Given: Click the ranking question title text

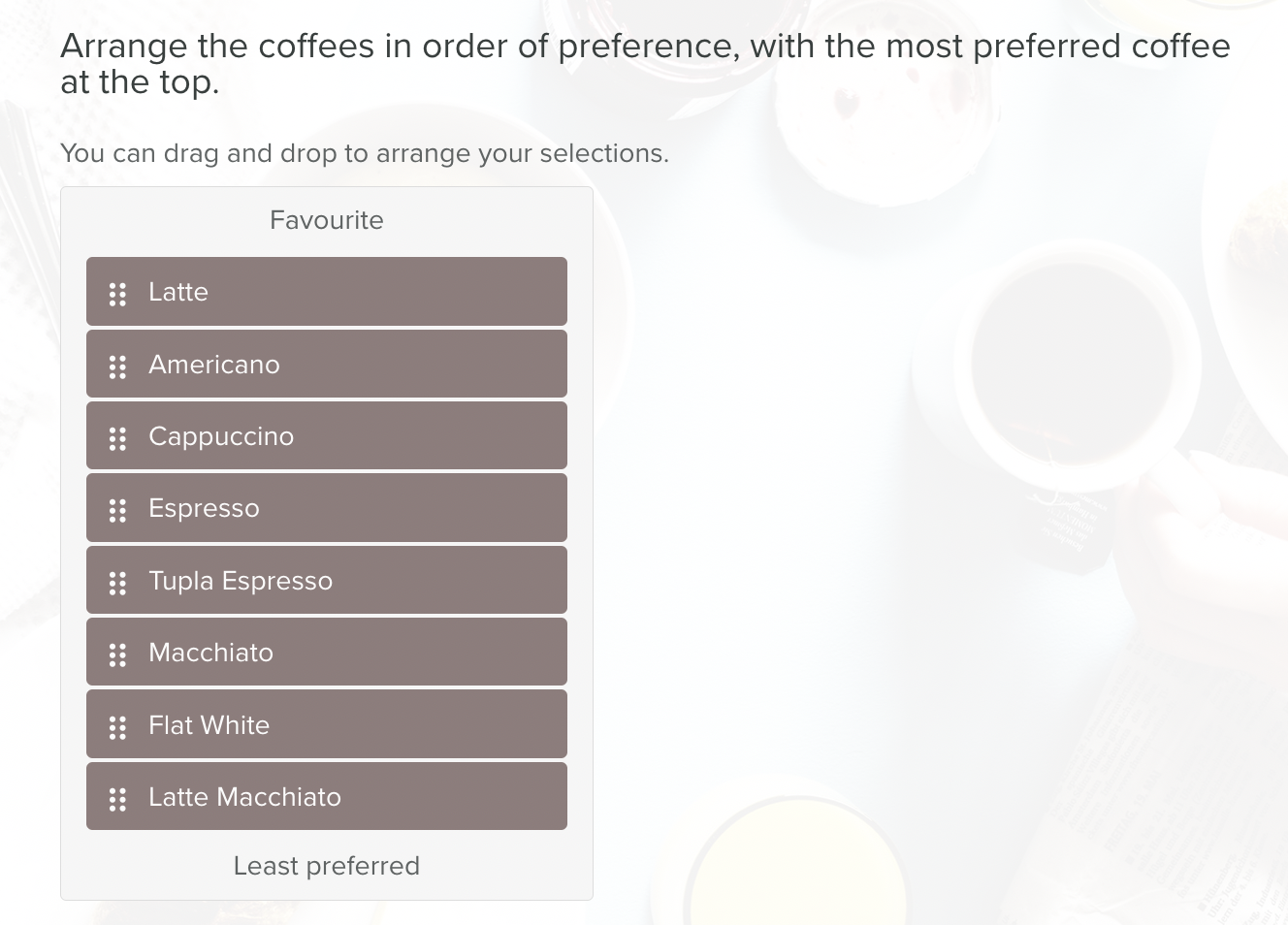Looking at the screenshot, I should pyautogui.click(x=644, y=63).
